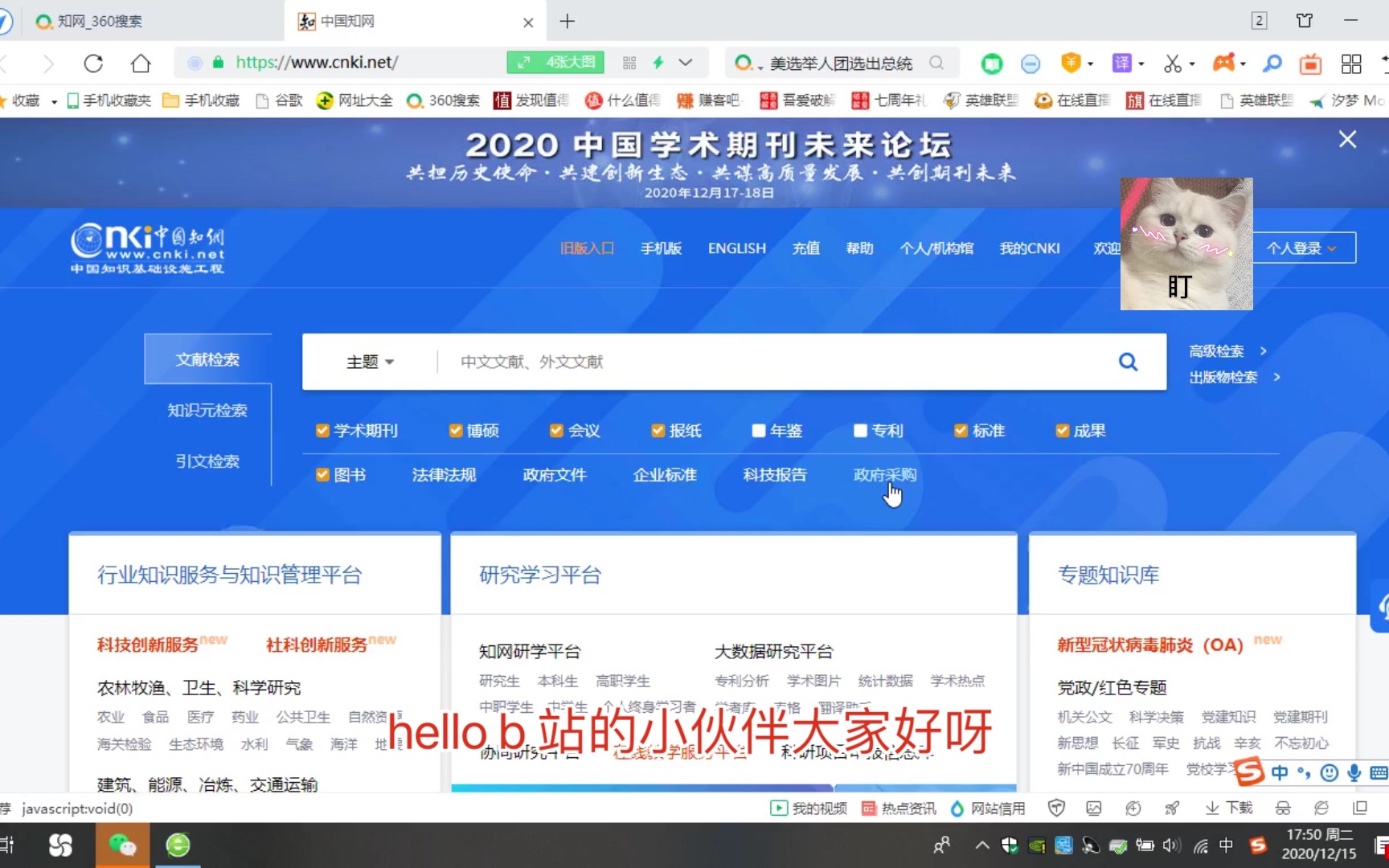Open the translate extension dropdown arrow
The height and width of the screenshot is (868, 1389).
1141,63
